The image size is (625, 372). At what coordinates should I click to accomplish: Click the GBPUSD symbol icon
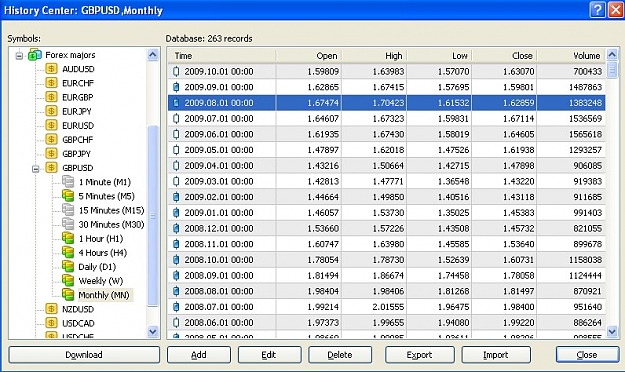[x=51, y=168]
